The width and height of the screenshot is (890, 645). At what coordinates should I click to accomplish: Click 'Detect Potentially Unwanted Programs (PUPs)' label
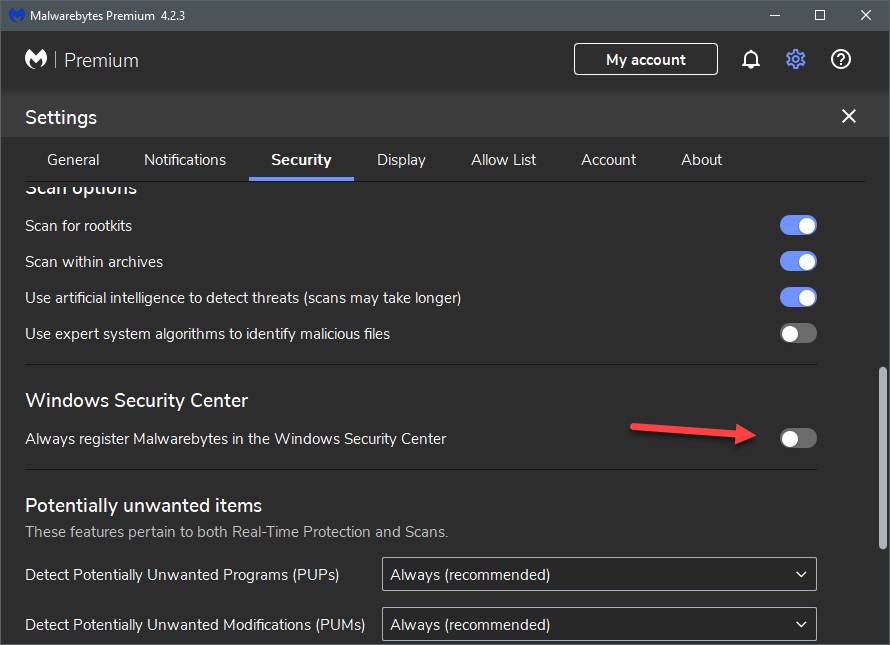click(182, 575)
